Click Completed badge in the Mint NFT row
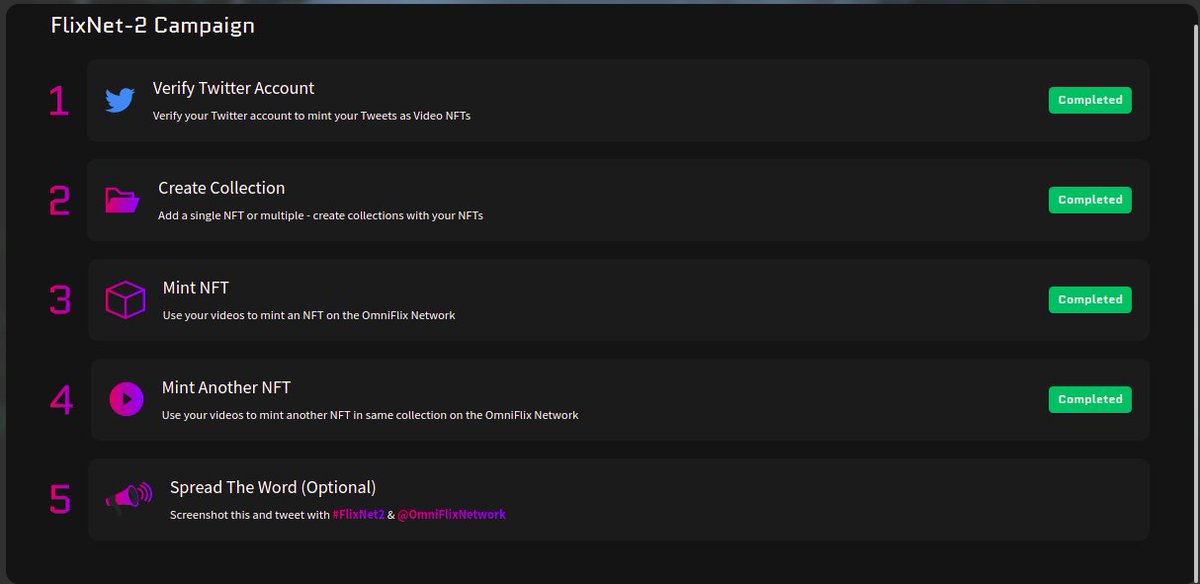The width and height of the screenshot is (1200, 584). [x=1090, y=300]
